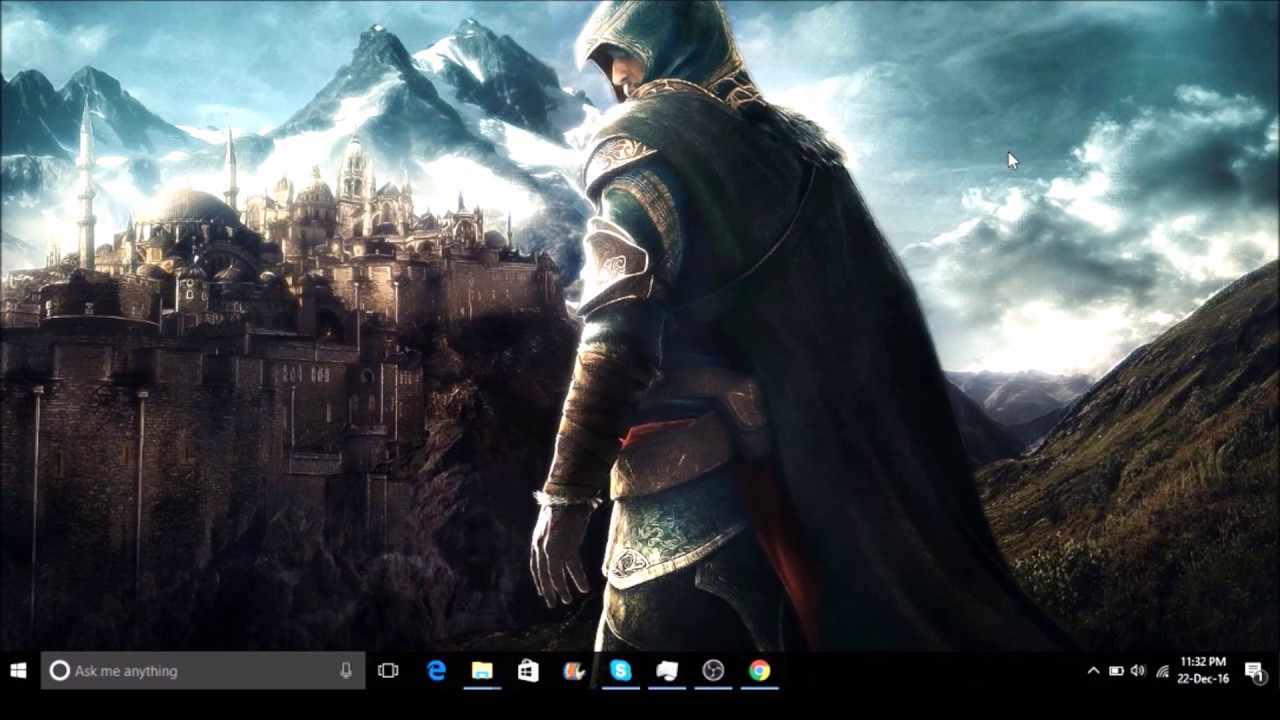Open the white app icon beside Skype

[x=667, y=671]
